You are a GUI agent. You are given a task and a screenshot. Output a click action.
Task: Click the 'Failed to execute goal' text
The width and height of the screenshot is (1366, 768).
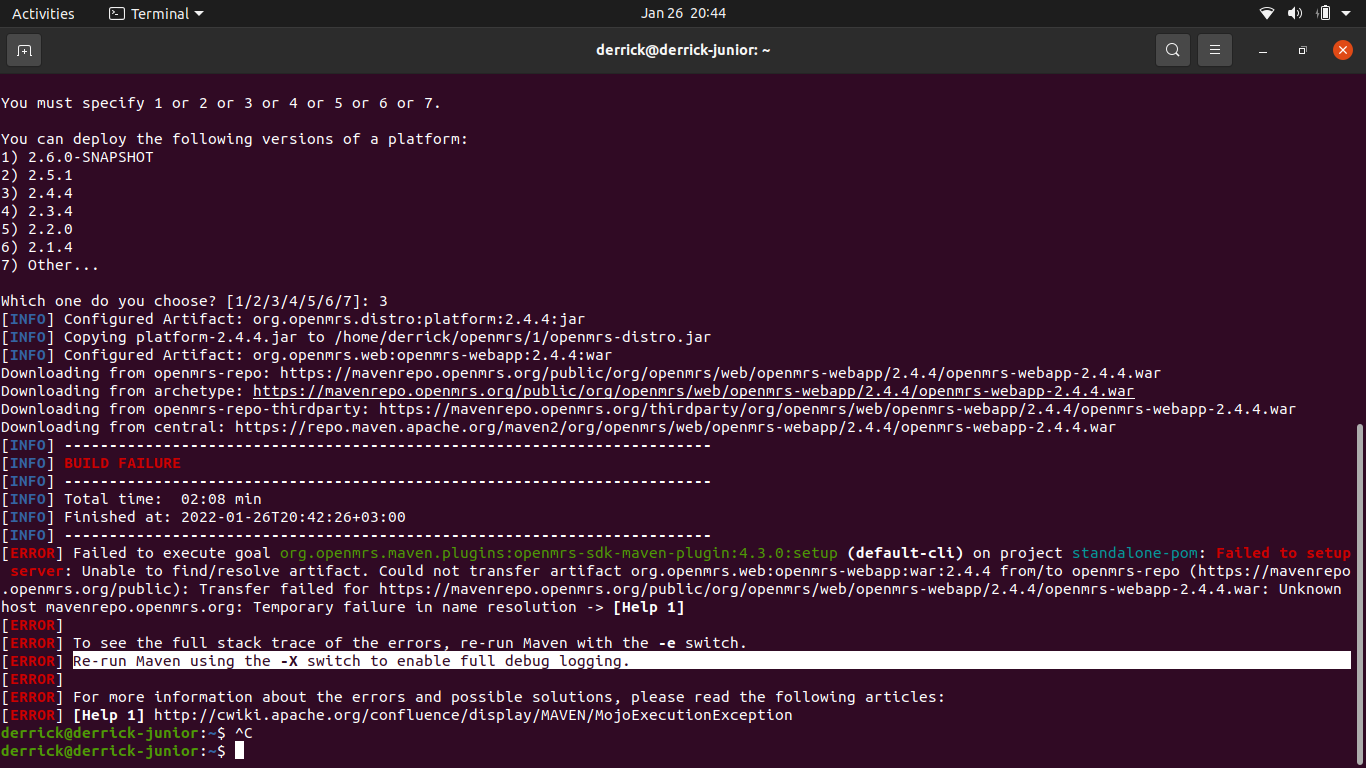pyautogui.click(x=172, y=553)
